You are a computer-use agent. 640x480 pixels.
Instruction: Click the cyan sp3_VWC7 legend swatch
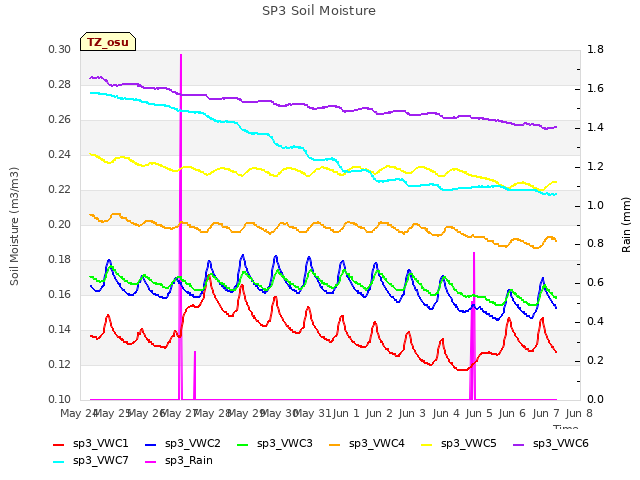pos(59,462)
